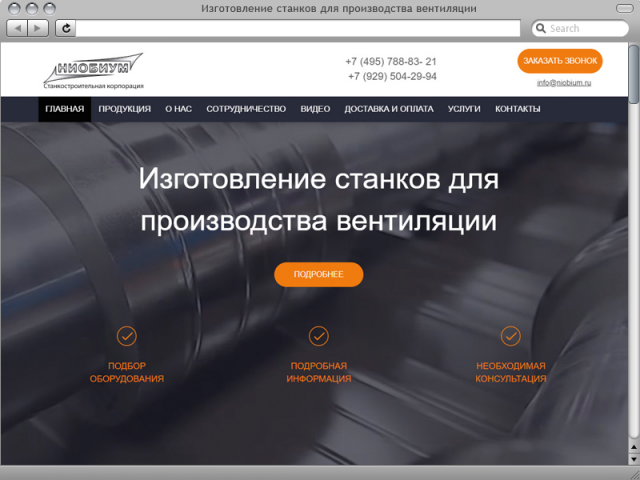Click the Подробнее button
Viewport: 640px width, 480px height.
click(318, 274)
